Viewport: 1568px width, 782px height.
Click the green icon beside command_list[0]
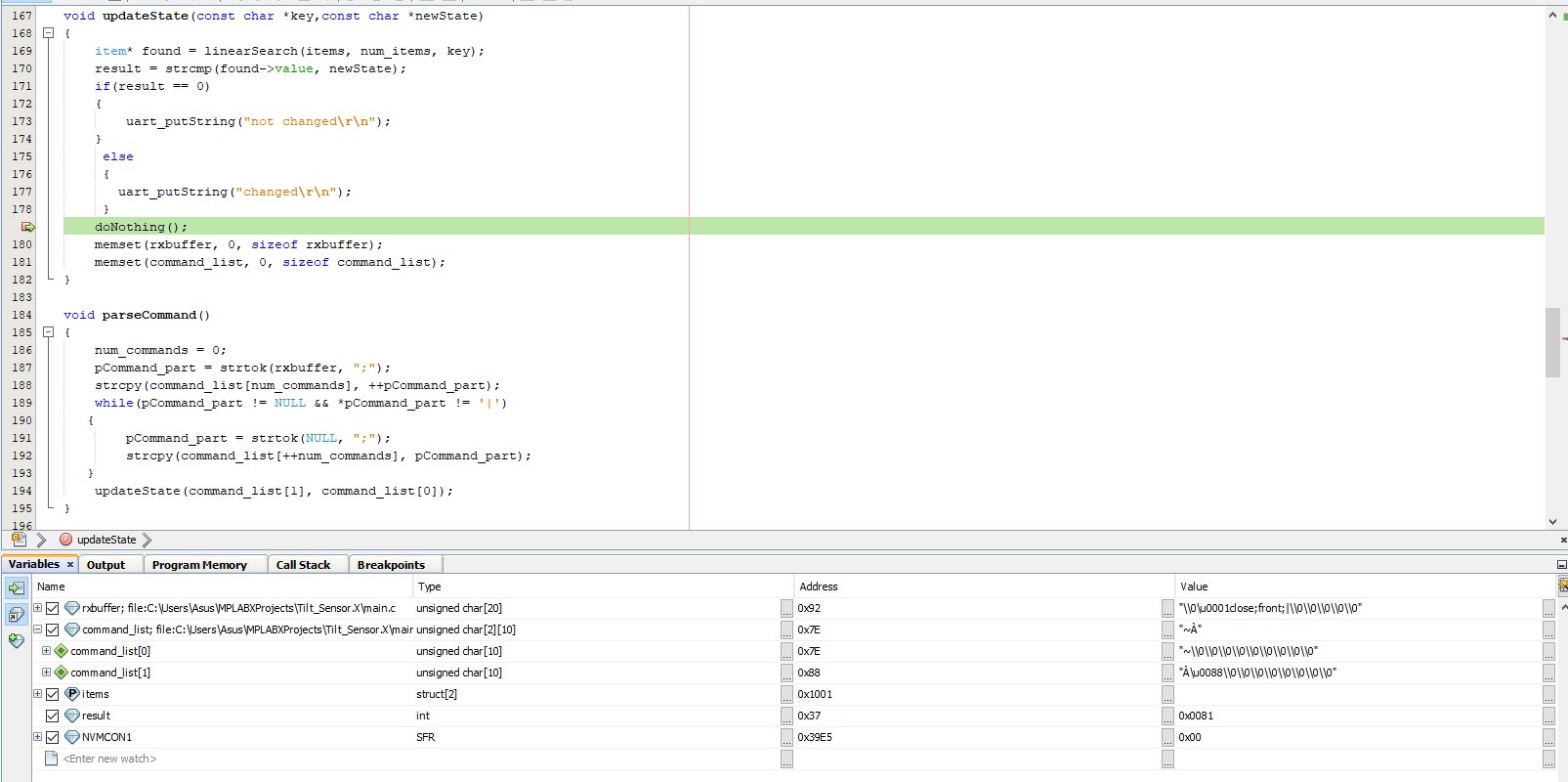pos(62,651)
